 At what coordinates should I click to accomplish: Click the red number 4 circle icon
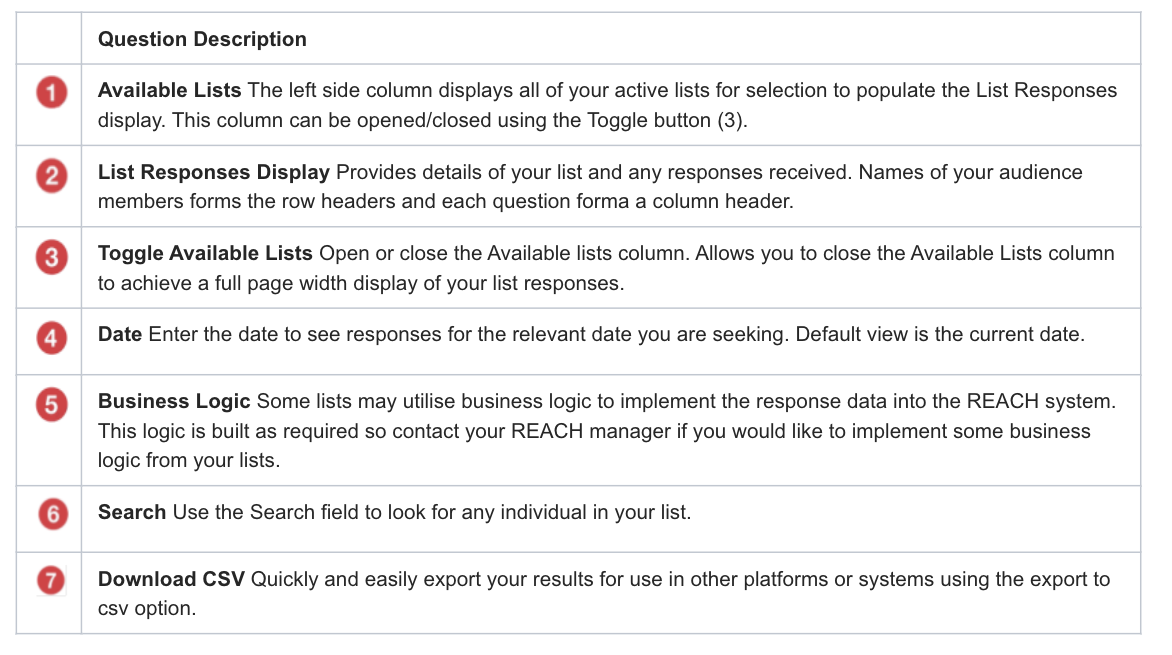50,338
